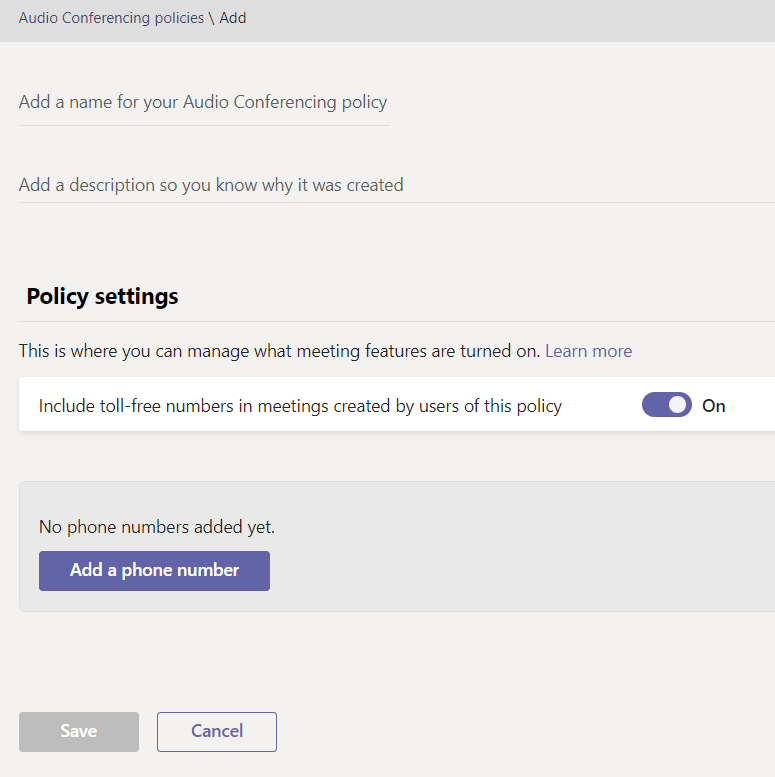Open Audio Conferencing policies breadcrumb link
The image size is (775, 777).
[x=111, y=18]
